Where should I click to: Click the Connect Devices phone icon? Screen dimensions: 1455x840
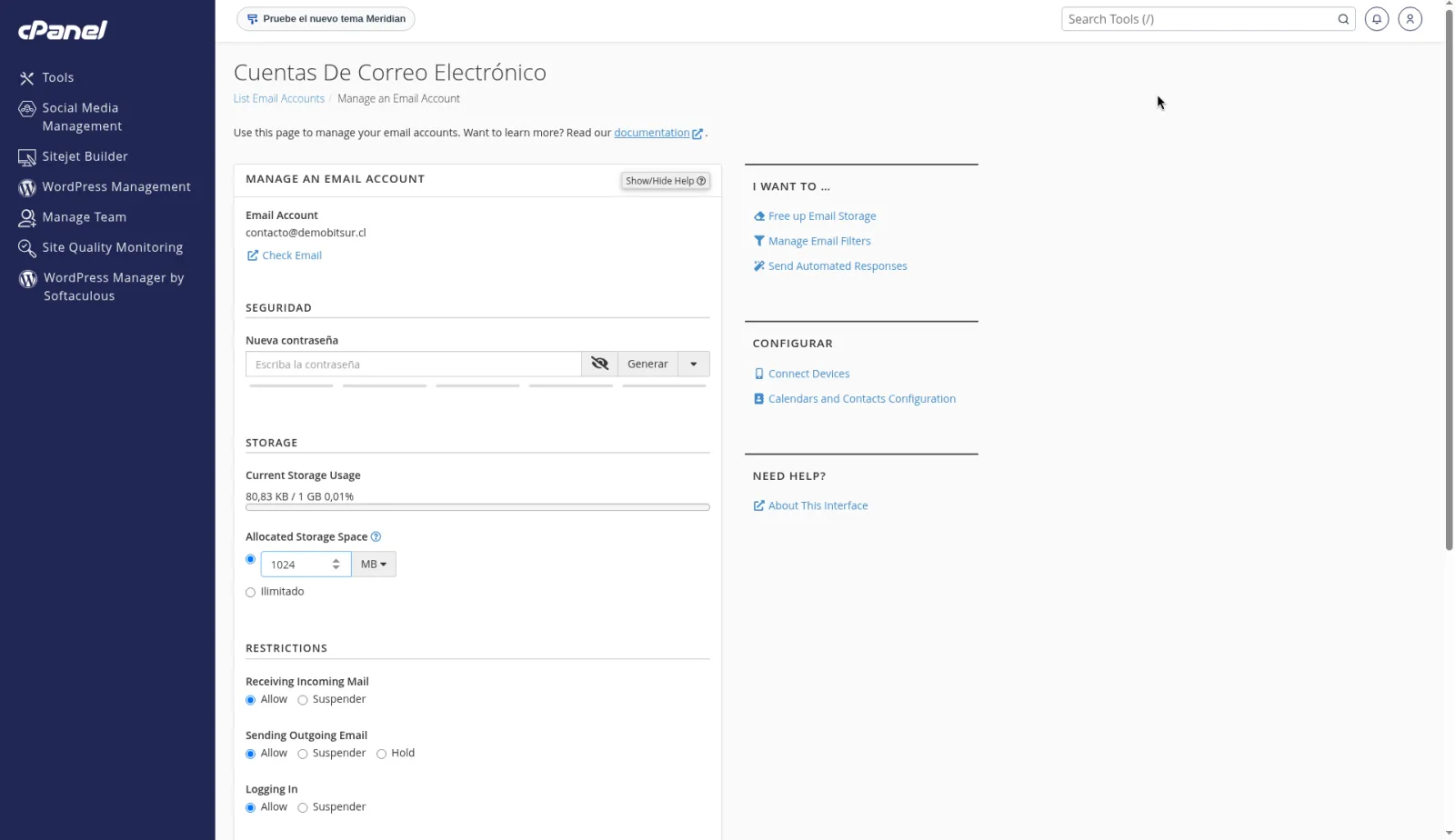coord(759,374)
